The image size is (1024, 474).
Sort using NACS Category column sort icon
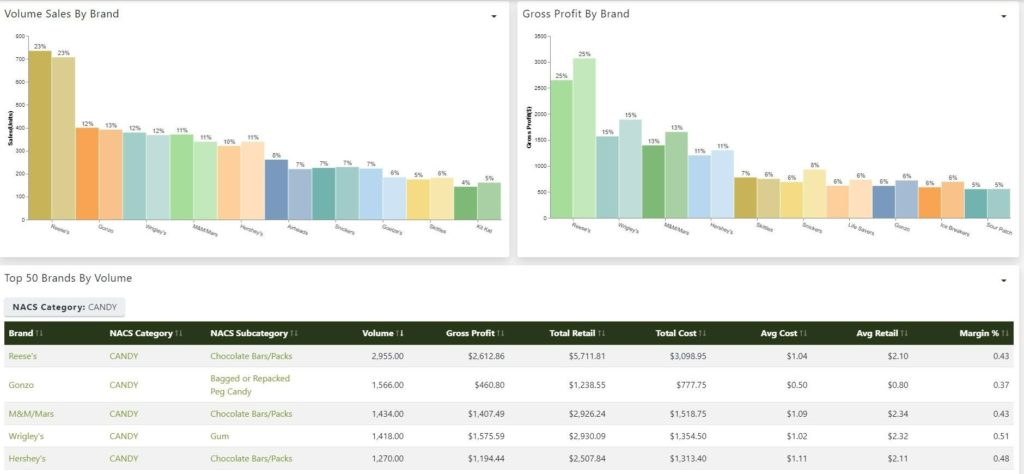[178, 334]
